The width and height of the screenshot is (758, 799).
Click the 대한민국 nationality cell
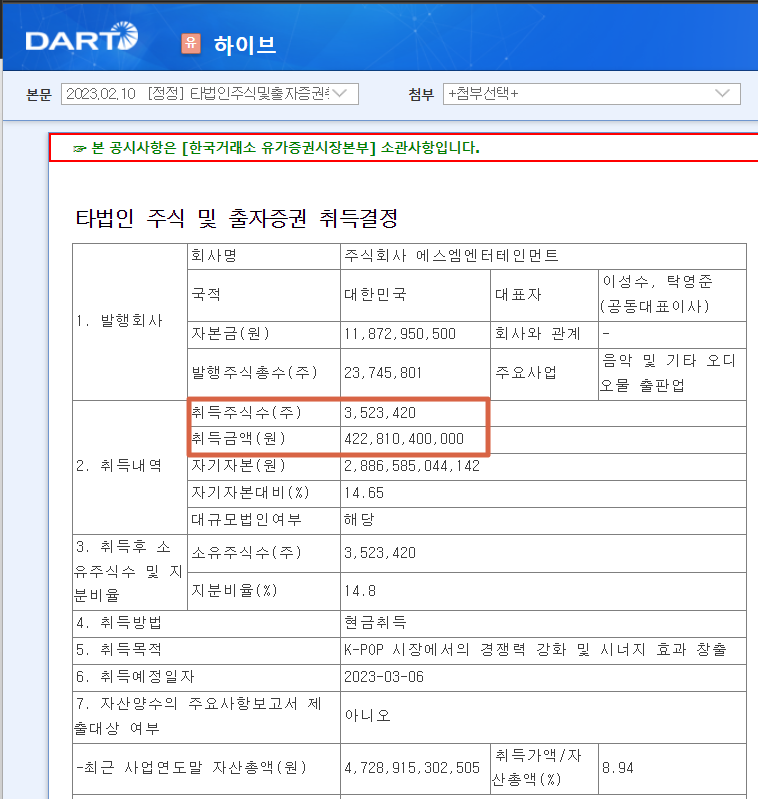point(415,295)
